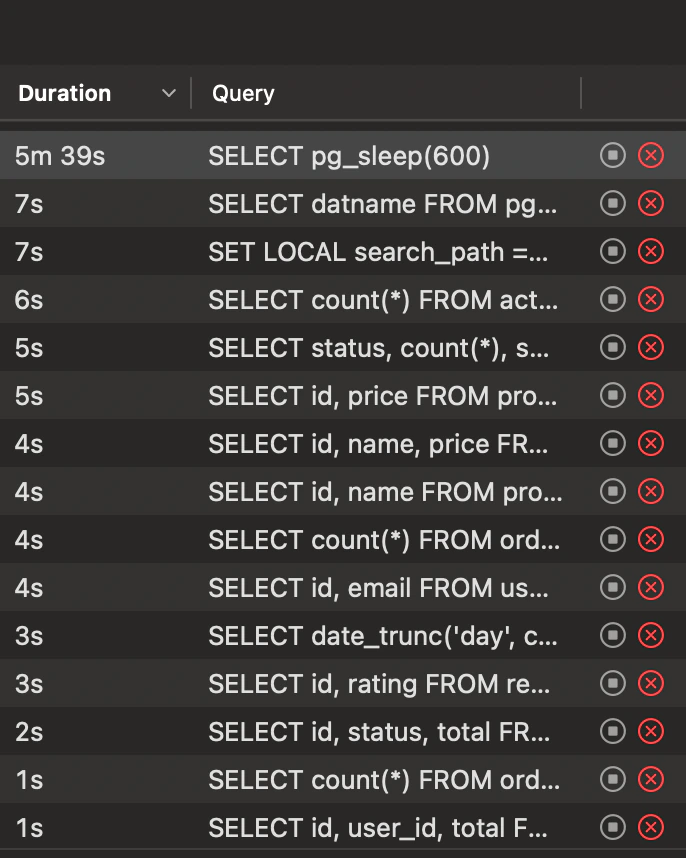Stop the date_trunc('day') query
Viewport: 686px width, 858px height.
click(x=613, y=635)
